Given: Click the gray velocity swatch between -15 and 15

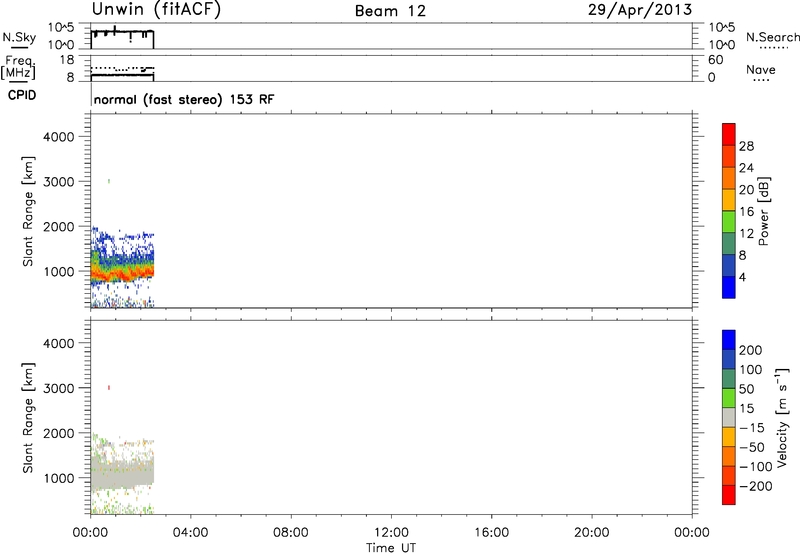Looking at the screenshot, I should (729, 417).
